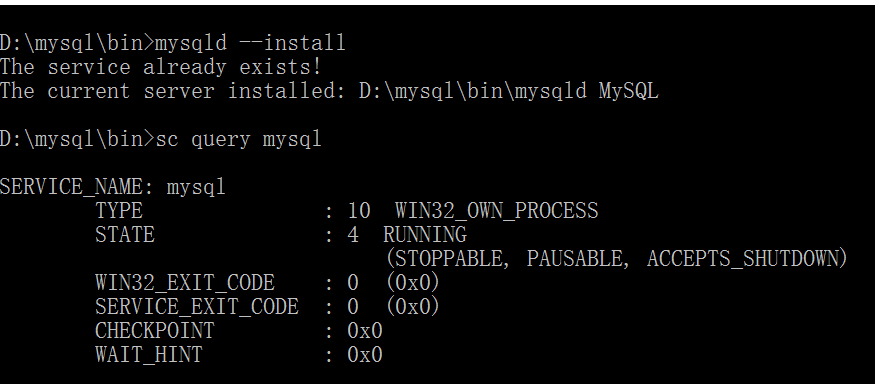Click the WAIT_HINT value '0x0'
875x384 pixels.
[365, 355]
